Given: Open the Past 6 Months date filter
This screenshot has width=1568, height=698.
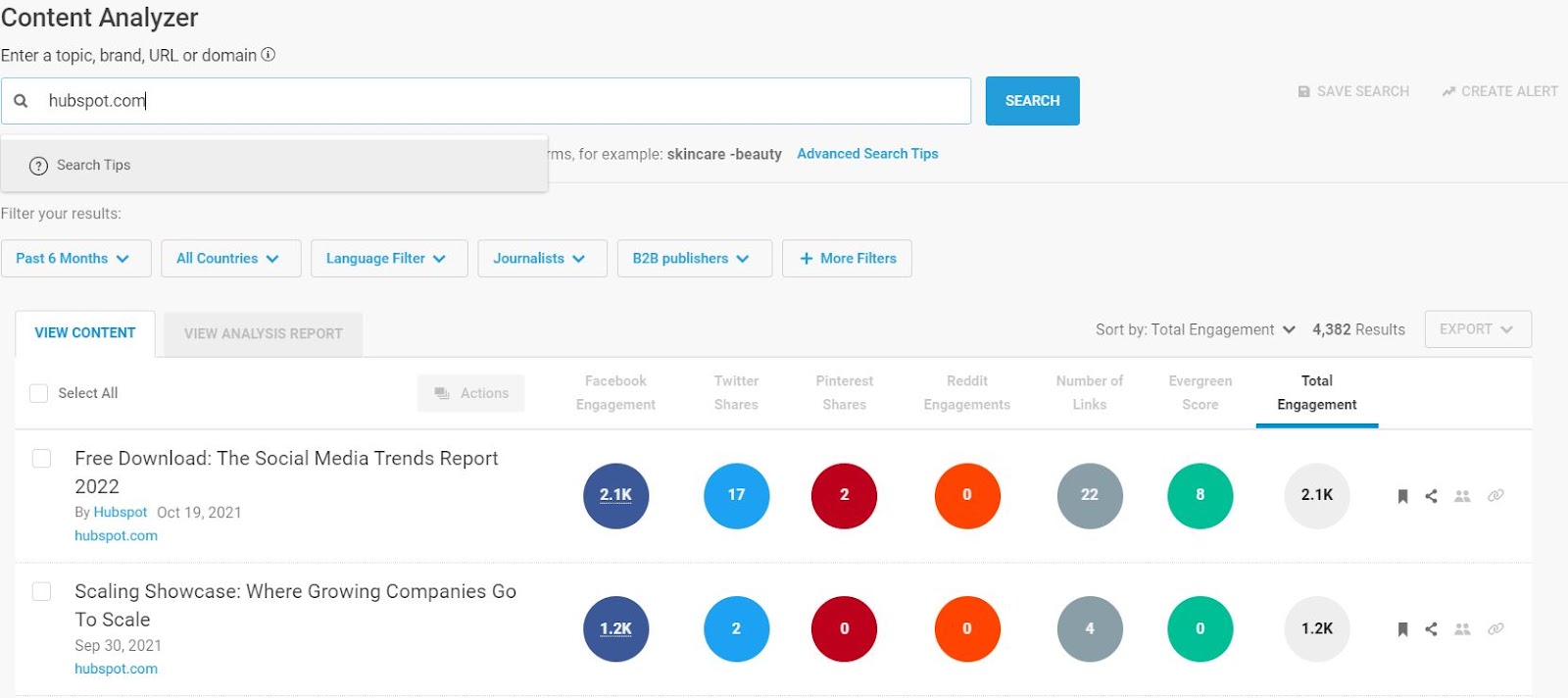Looking at the screenshot, I should (76, 259).
